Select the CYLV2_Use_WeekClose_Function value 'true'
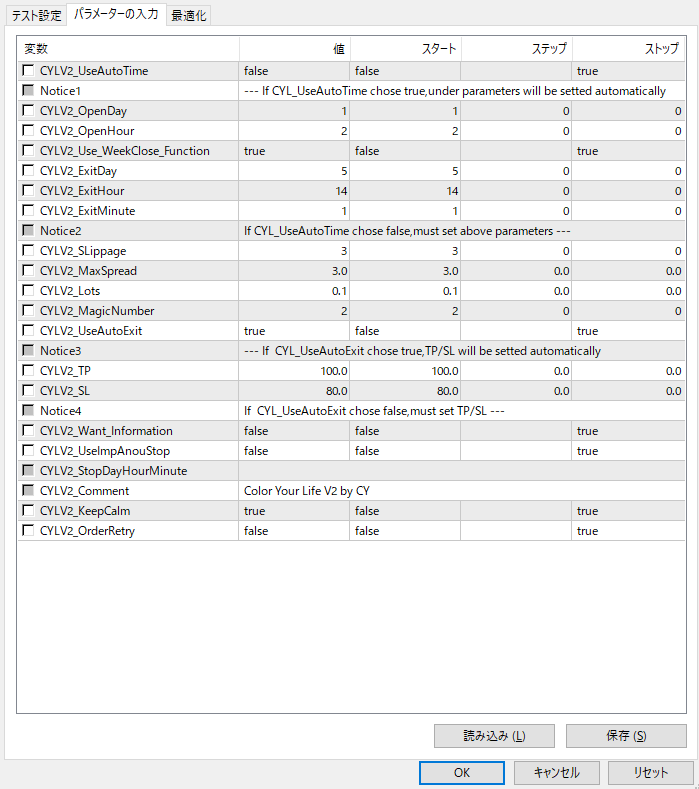The width and height of the screenshot is (699, 789). click(x=294, y=151)
